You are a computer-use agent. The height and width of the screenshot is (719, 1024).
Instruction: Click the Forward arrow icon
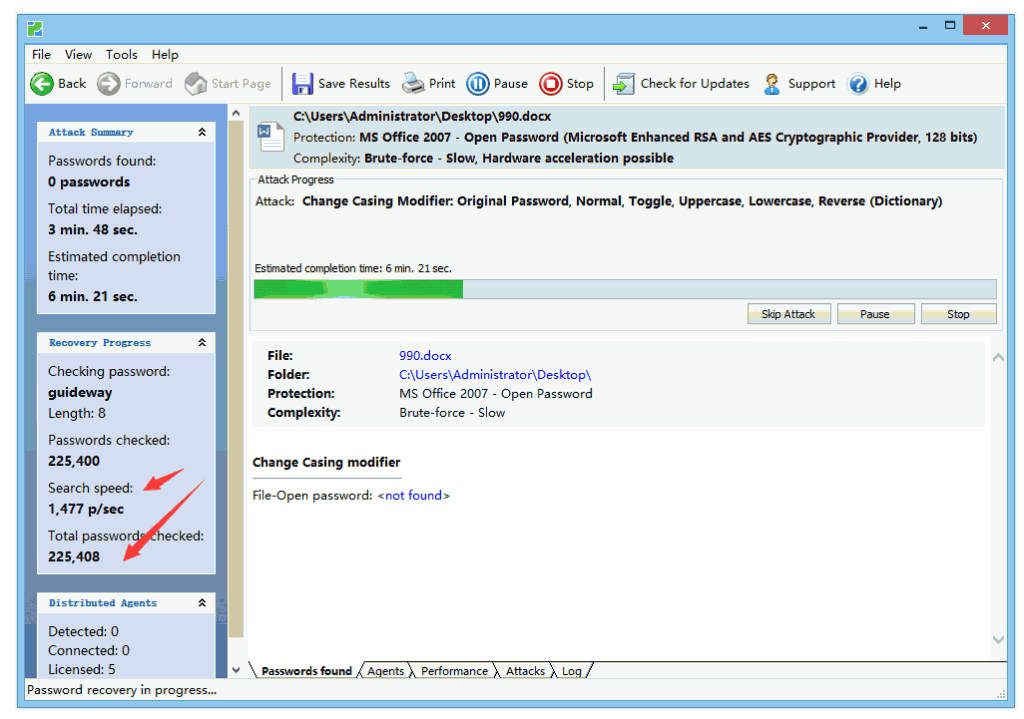108,84
